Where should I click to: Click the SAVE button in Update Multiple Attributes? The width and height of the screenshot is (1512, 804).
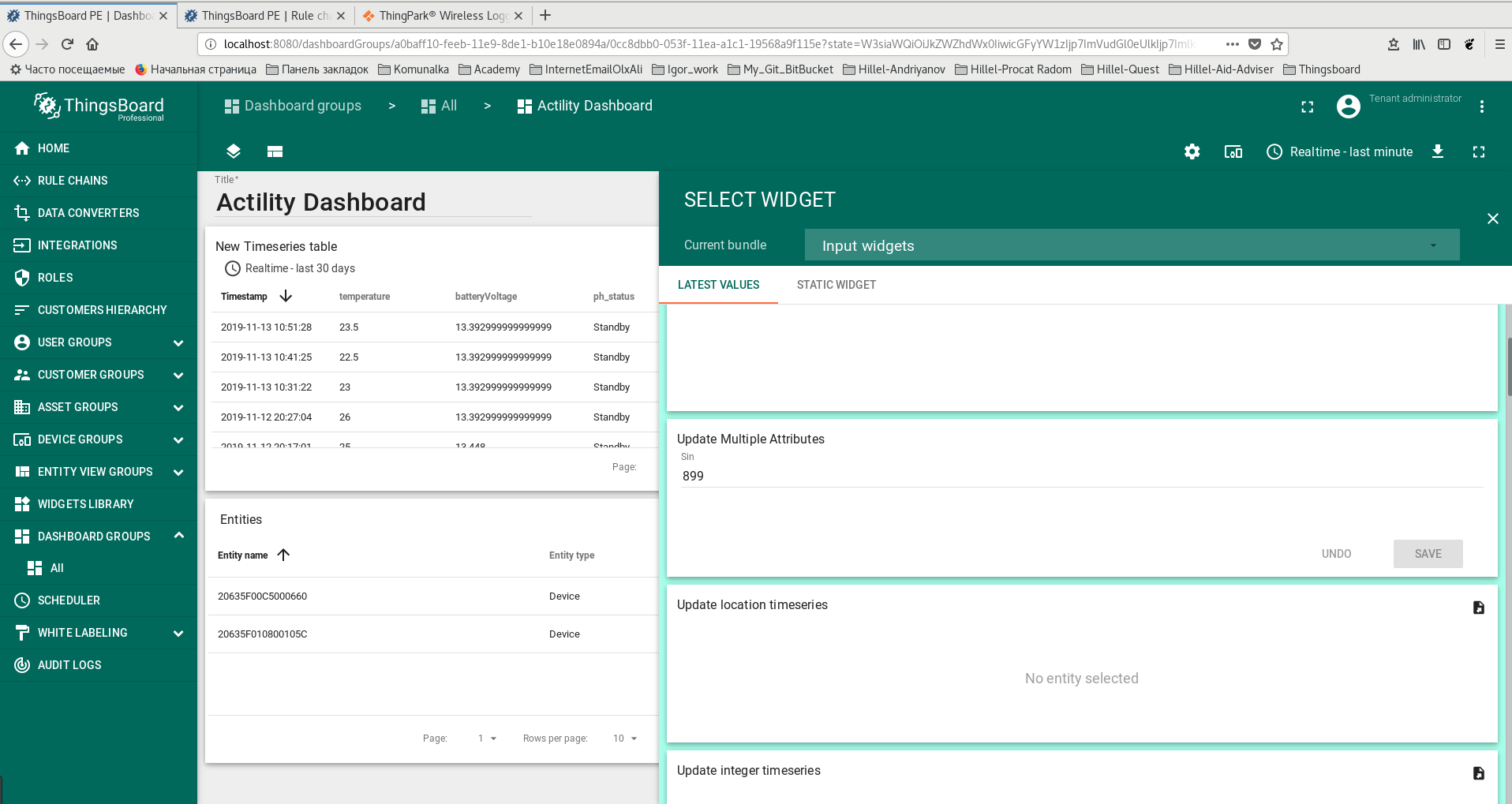1428,554
